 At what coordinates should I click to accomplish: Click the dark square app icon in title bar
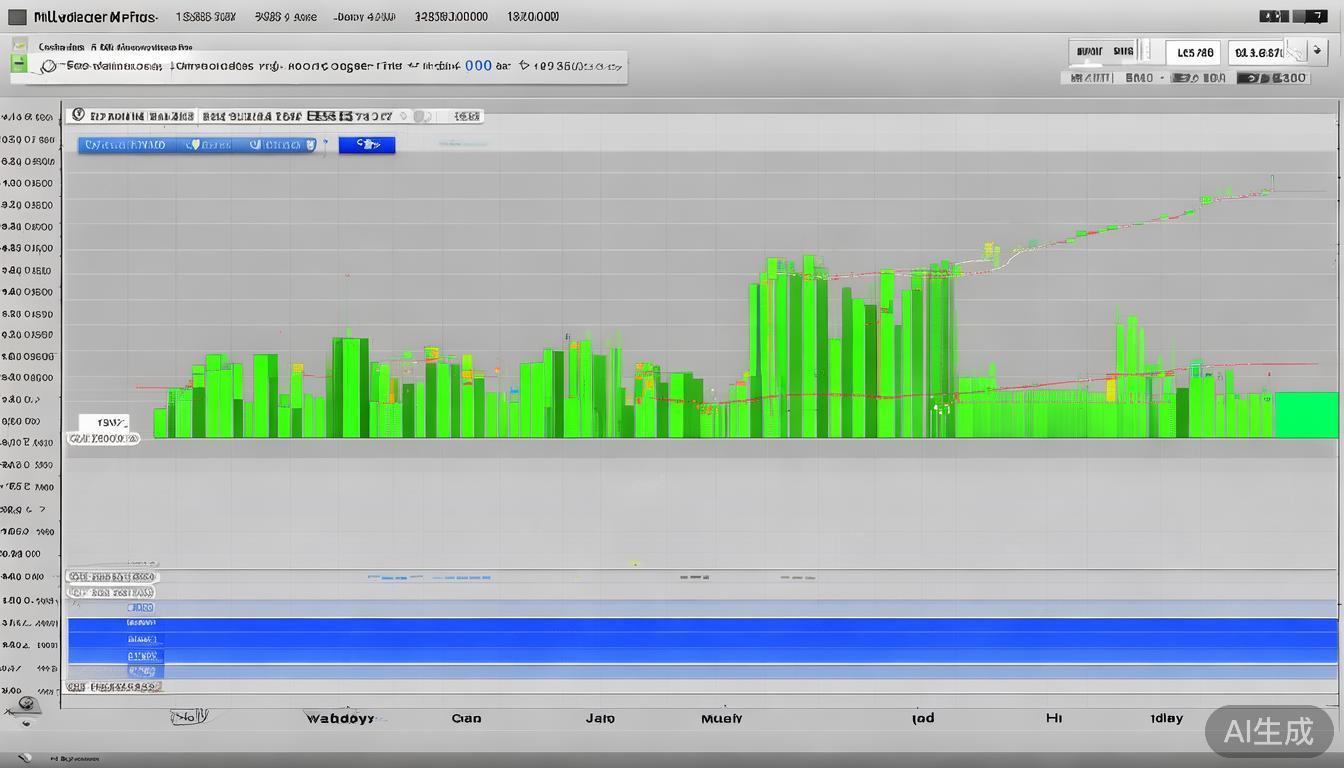(x=17, y=17)
